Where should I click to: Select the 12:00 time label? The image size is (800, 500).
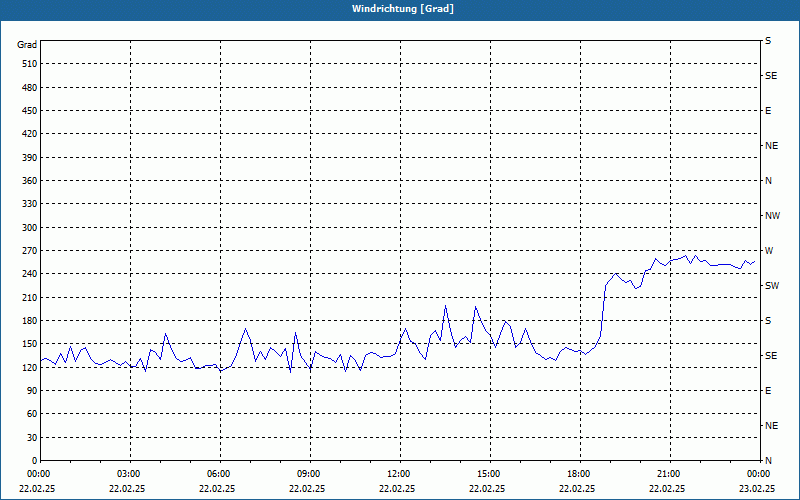(x=400, y=474)
